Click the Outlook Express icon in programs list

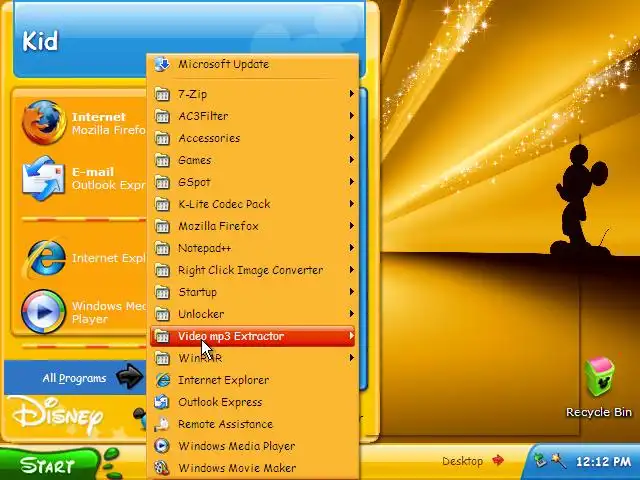[x=162, y=402]
